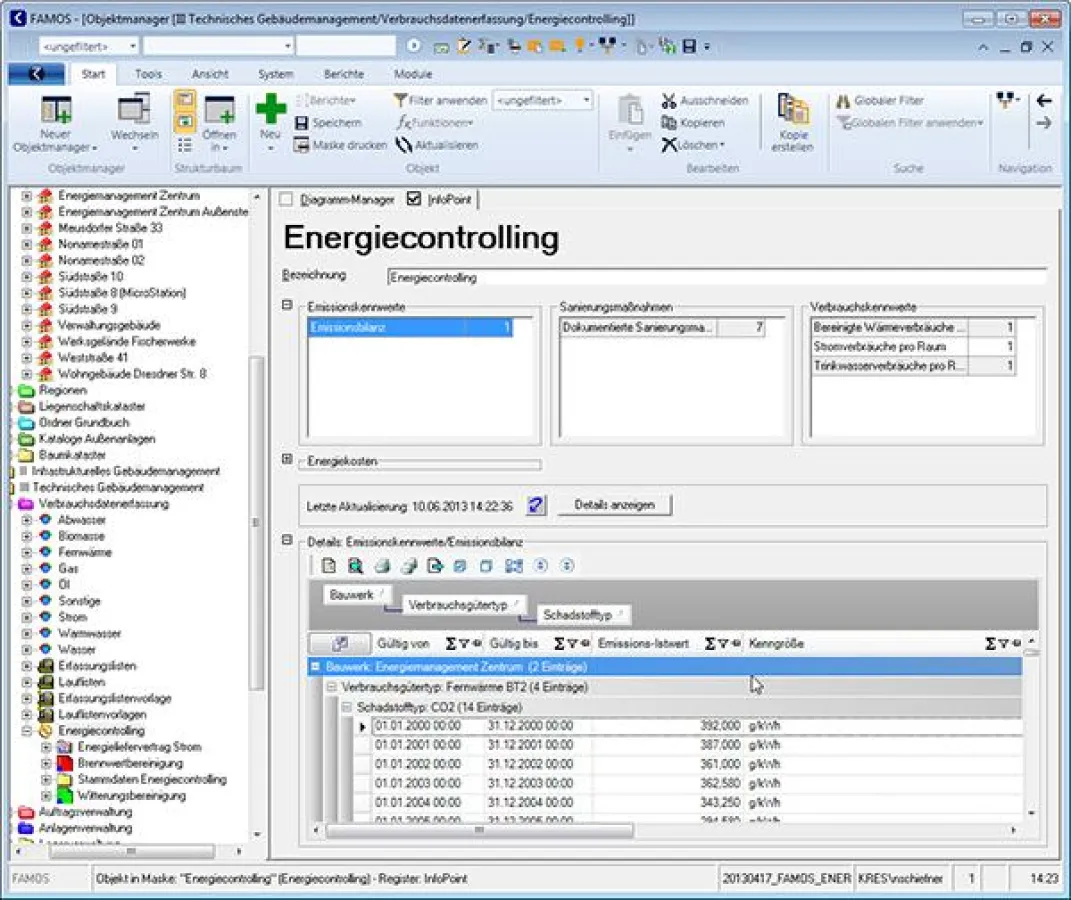
Task: Click the green plus Neu icon
Action: click(x=270, y=109)
